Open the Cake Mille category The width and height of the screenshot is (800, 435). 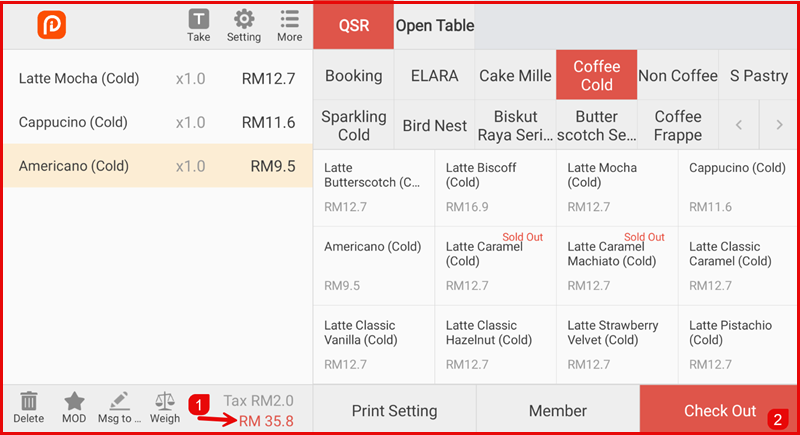pos(515,76)
